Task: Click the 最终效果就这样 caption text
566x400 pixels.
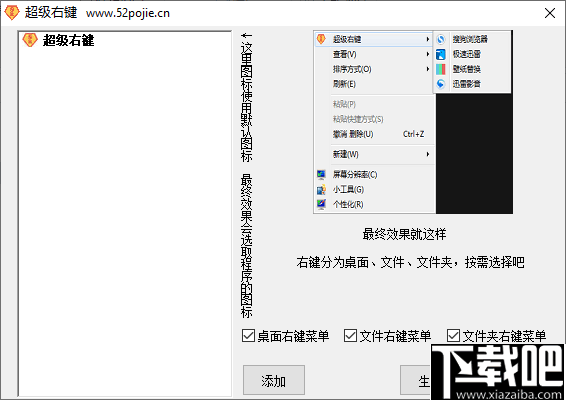Action: pos(404,234)
